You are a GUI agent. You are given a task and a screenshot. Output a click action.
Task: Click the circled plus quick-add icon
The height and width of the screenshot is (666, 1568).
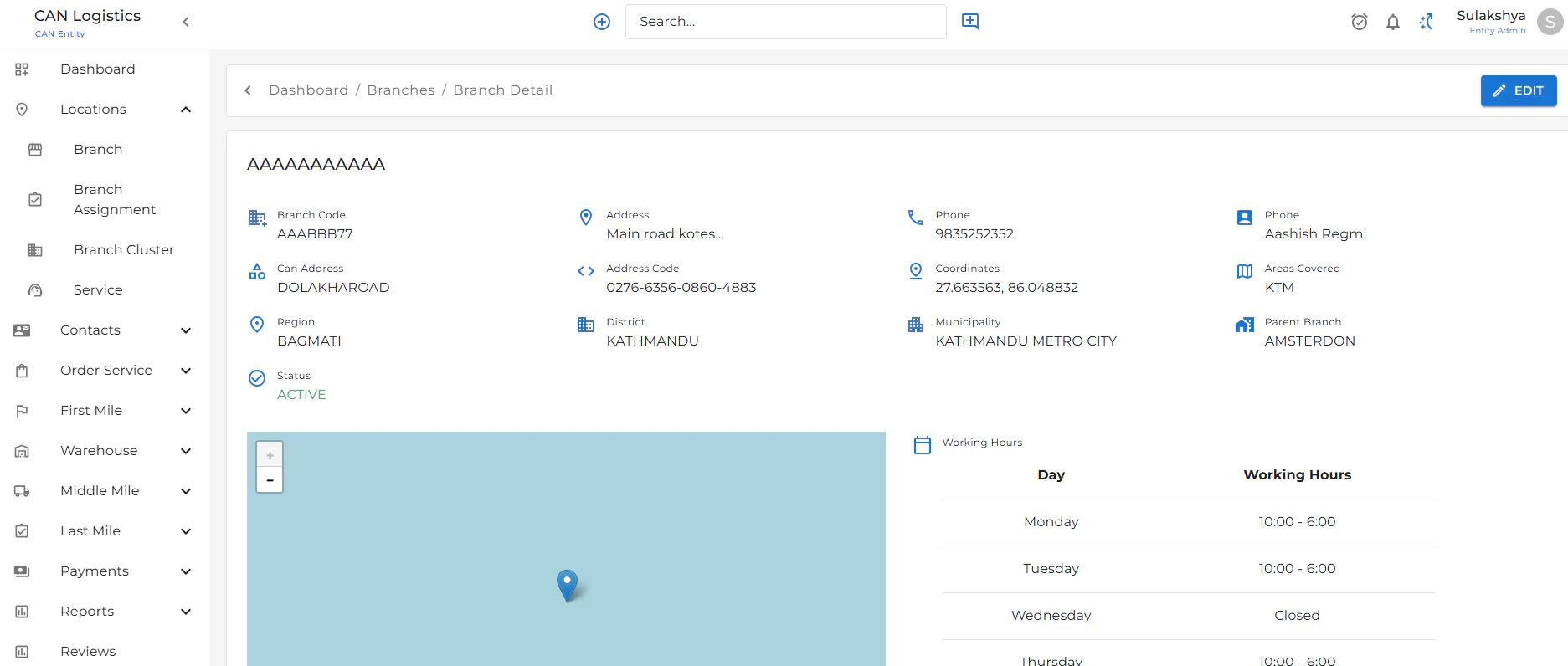tap(602, 22)
